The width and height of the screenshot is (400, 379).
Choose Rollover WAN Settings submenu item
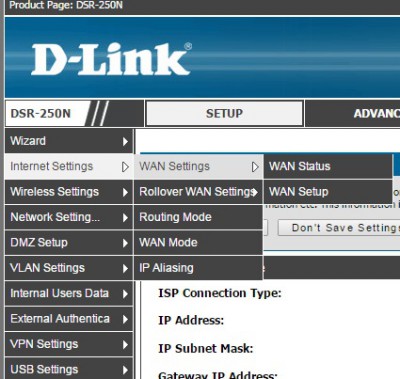tap(198, 192)
